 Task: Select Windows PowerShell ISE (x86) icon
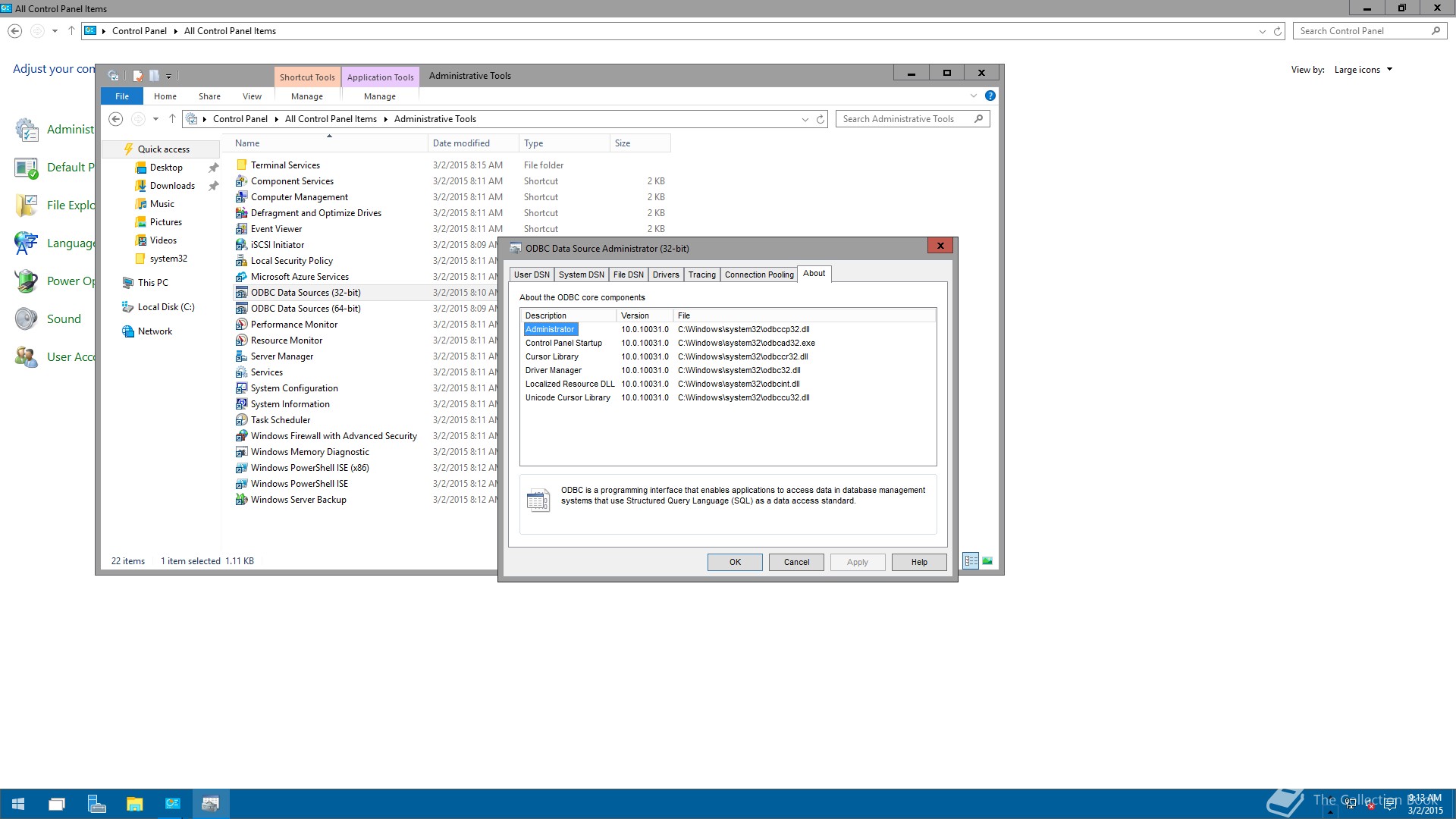click(241, 468)
